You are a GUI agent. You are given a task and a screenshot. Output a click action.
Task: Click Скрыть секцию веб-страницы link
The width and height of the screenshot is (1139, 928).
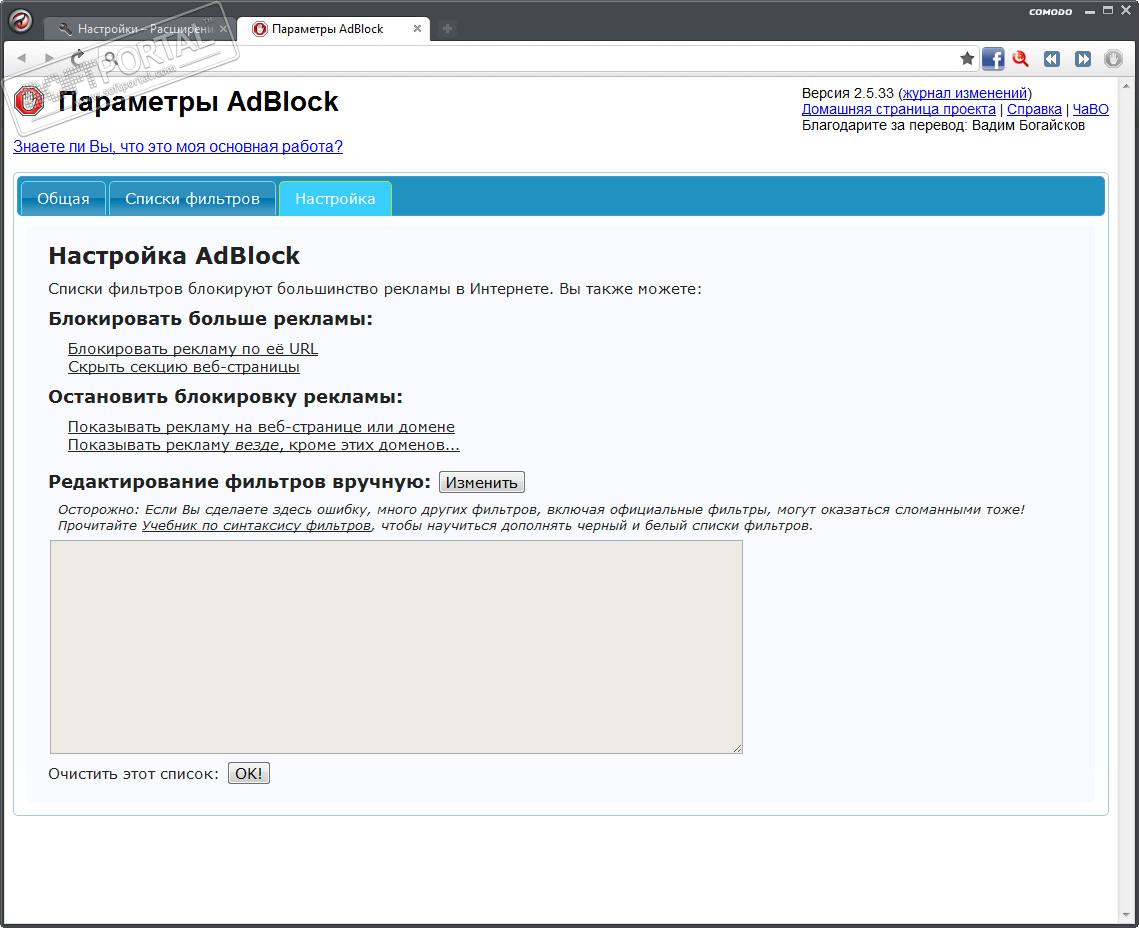[x=184, y=367]
